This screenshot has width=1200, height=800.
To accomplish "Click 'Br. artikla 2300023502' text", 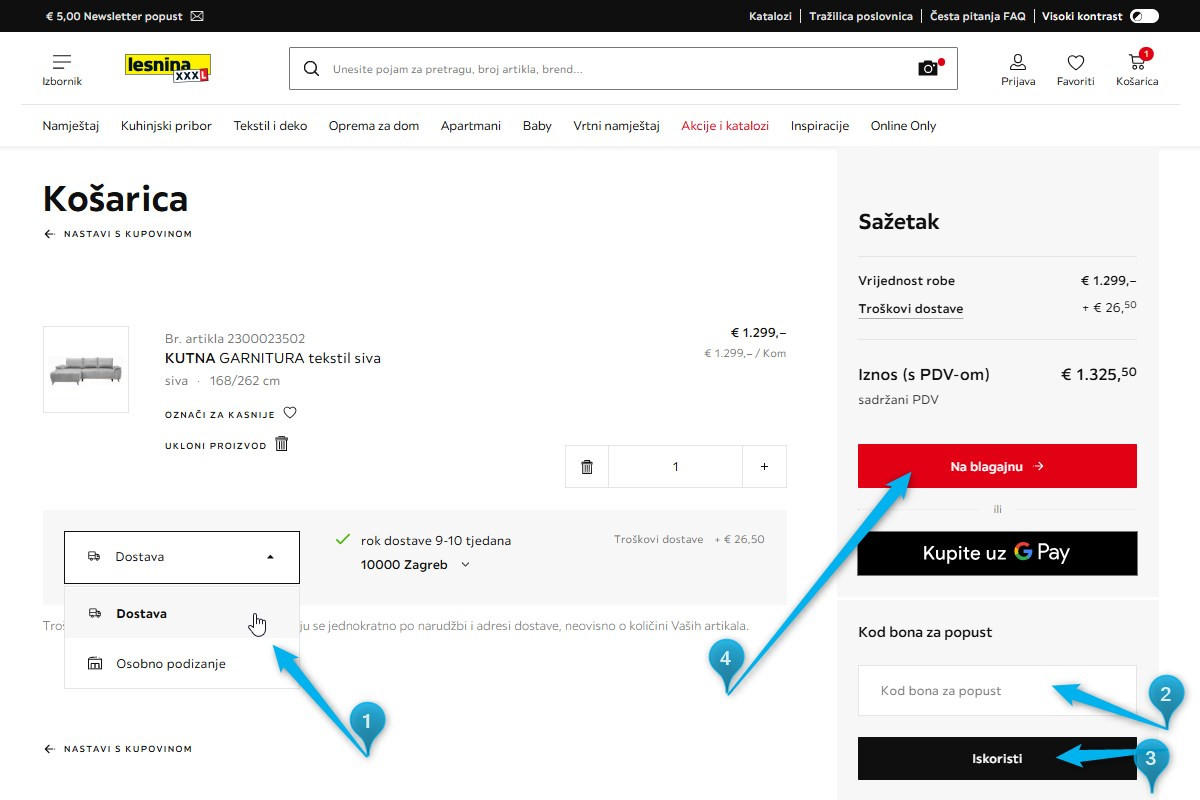I will [235, 339].
